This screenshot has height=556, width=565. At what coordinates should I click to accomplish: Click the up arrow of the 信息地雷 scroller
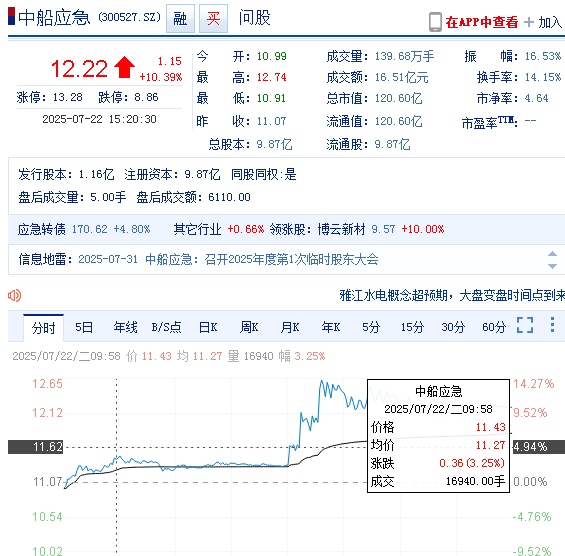click(x=552, y=254)
